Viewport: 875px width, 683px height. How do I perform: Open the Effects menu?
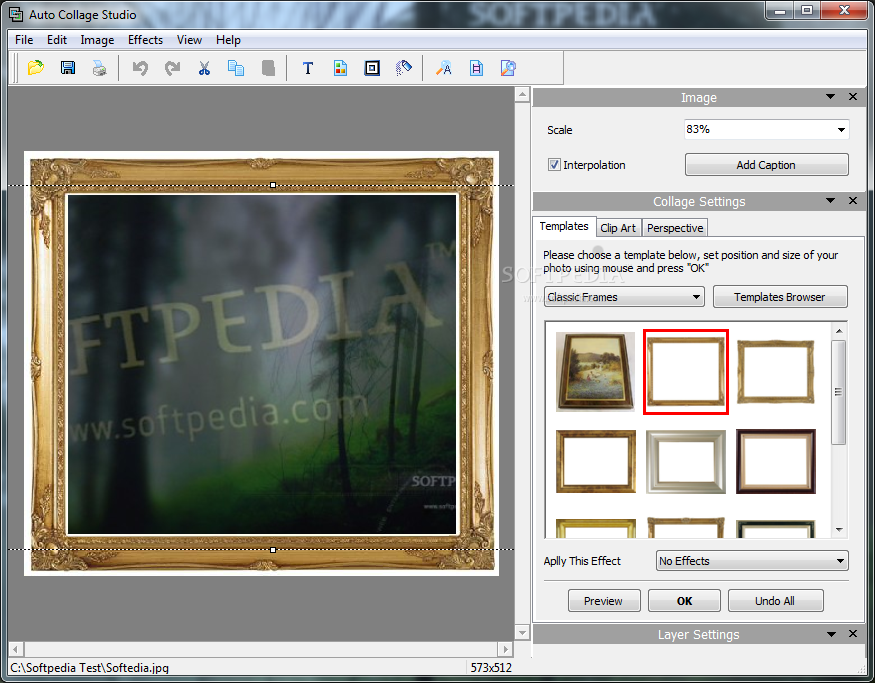click(x=145, y=40)
